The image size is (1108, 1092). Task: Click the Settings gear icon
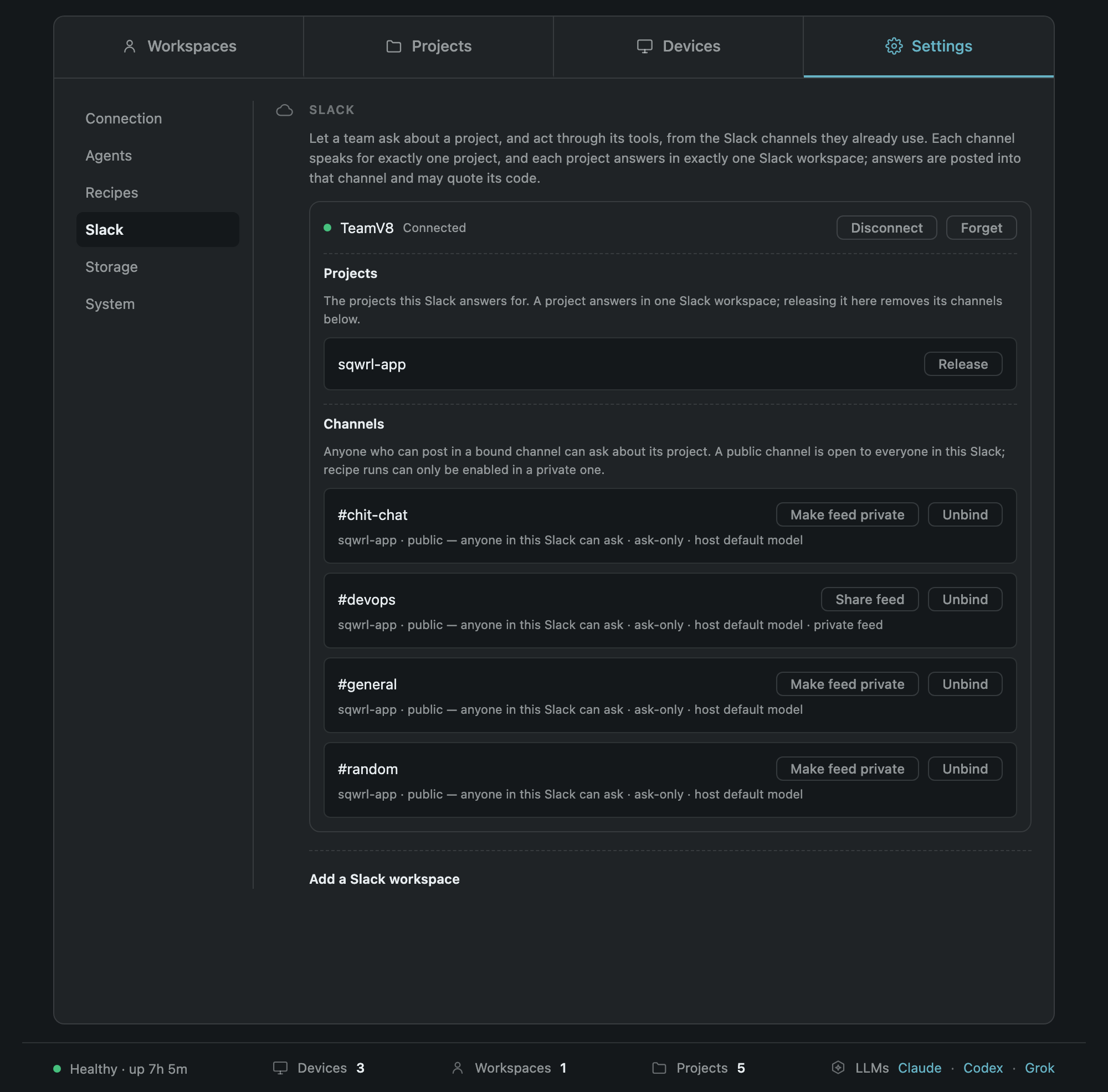coord(894,47)
